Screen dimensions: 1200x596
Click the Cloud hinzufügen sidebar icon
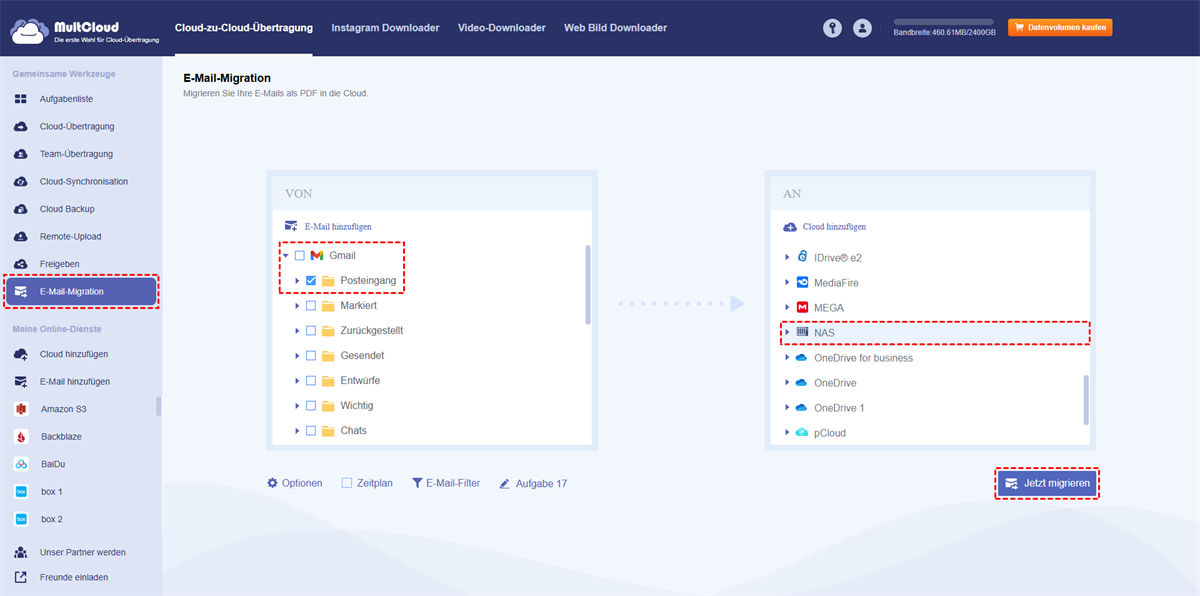[x=21, y=354]
